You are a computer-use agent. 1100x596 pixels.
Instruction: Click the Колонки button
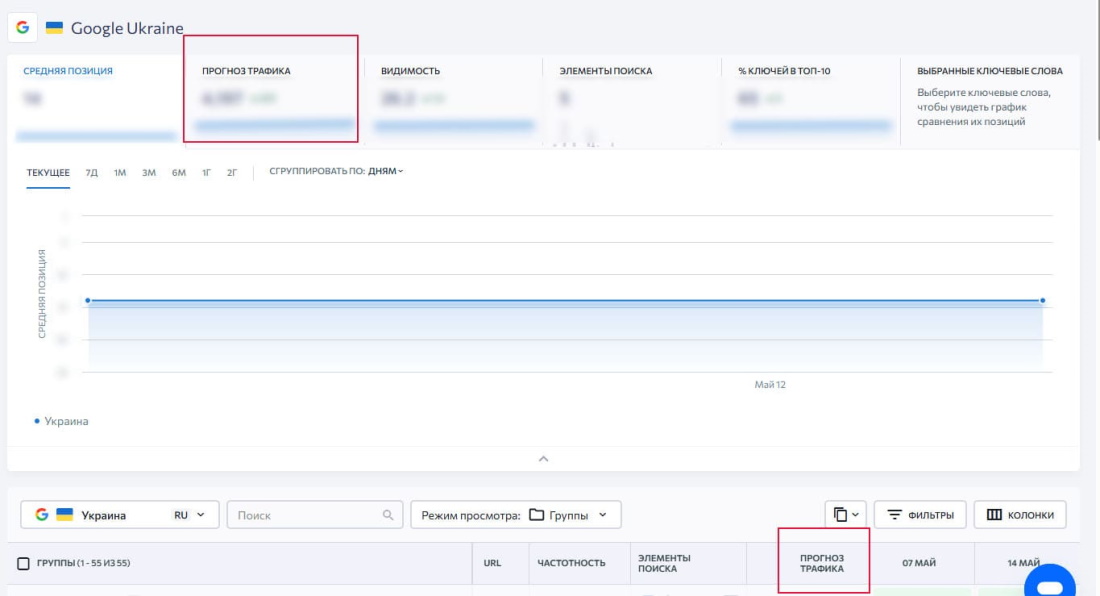point(1019,515)
